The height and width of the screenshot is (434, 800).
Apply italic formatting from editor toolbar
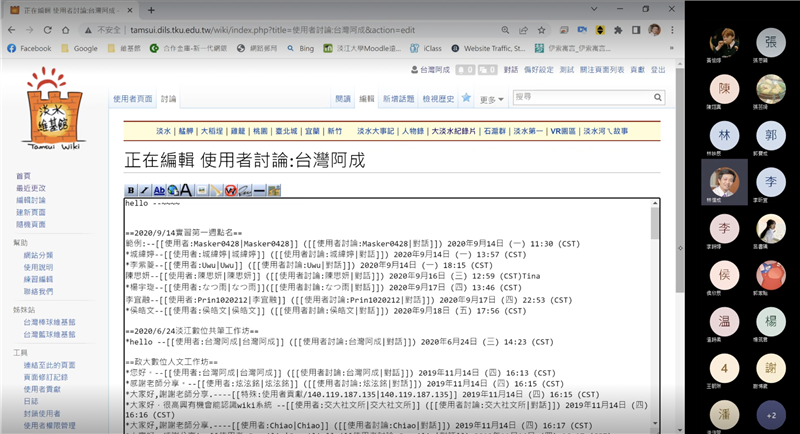click(145, 190)
